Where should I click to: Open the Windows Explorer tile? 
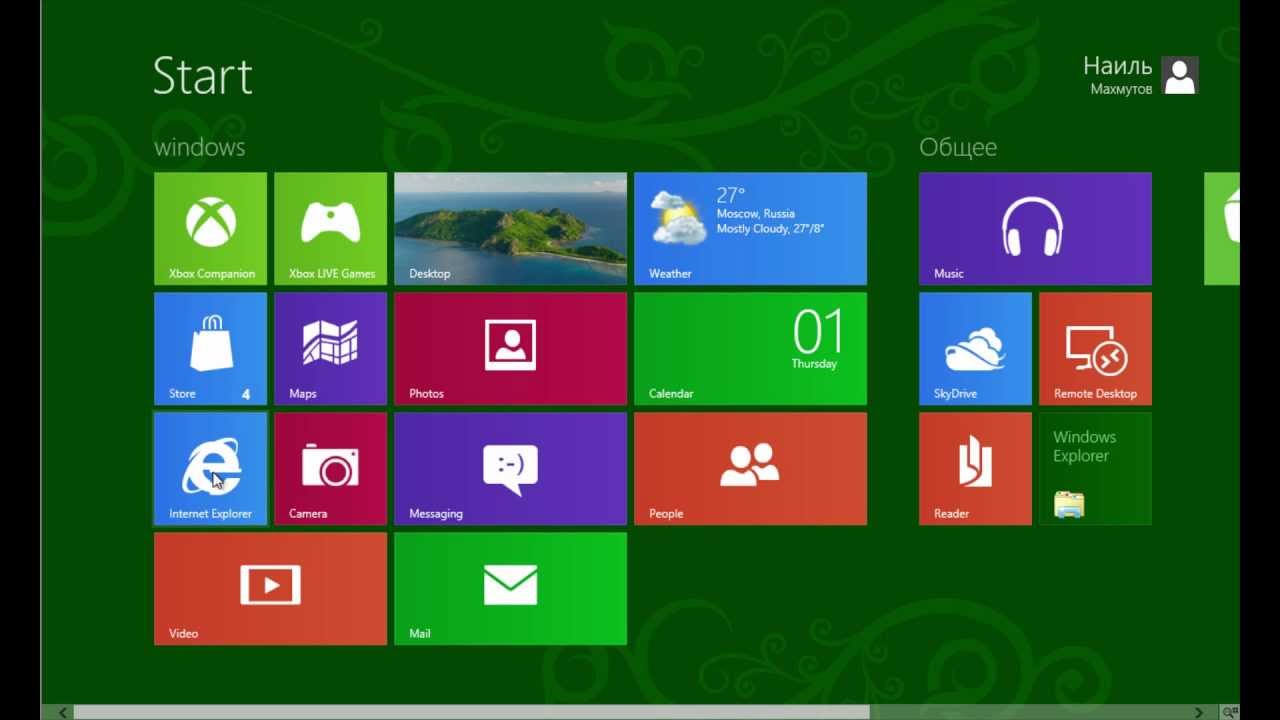[1095, 469]
